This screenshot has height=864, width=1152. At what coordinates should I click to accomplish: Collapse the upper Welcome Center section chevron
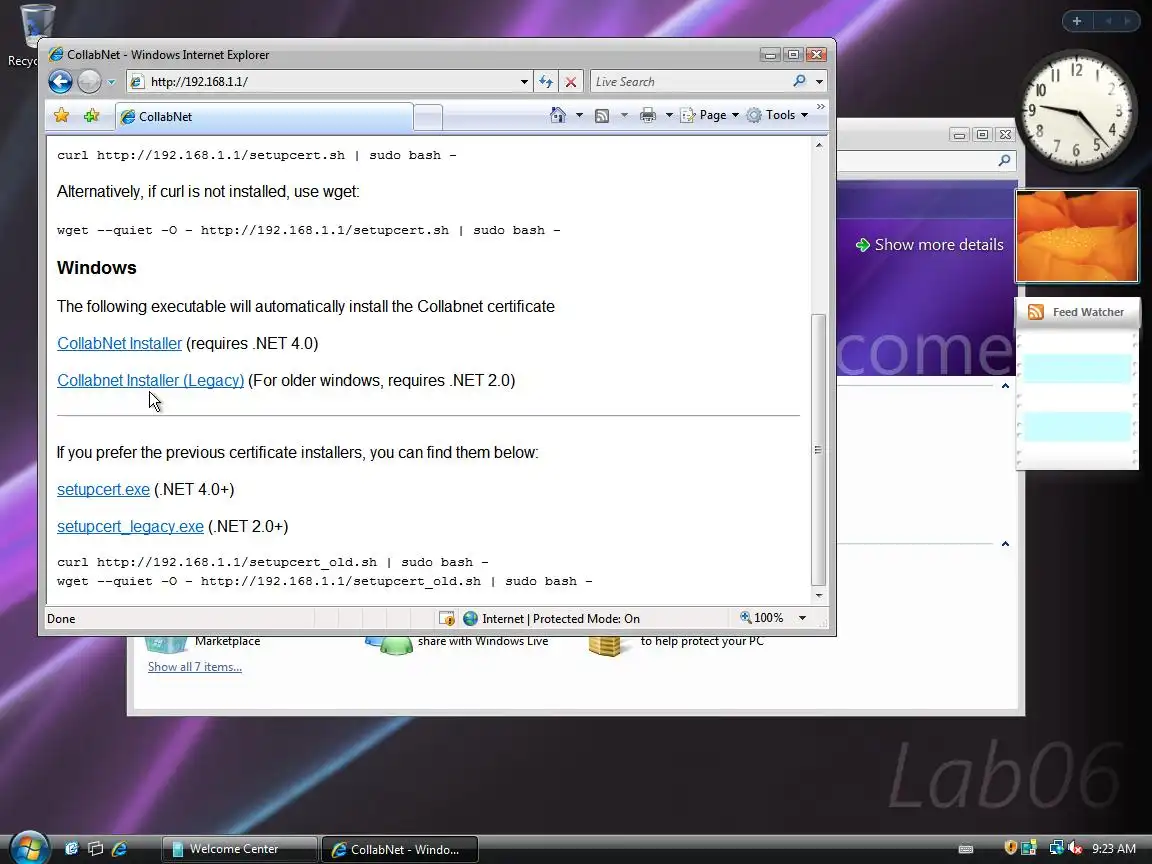tap(1005, 386)
